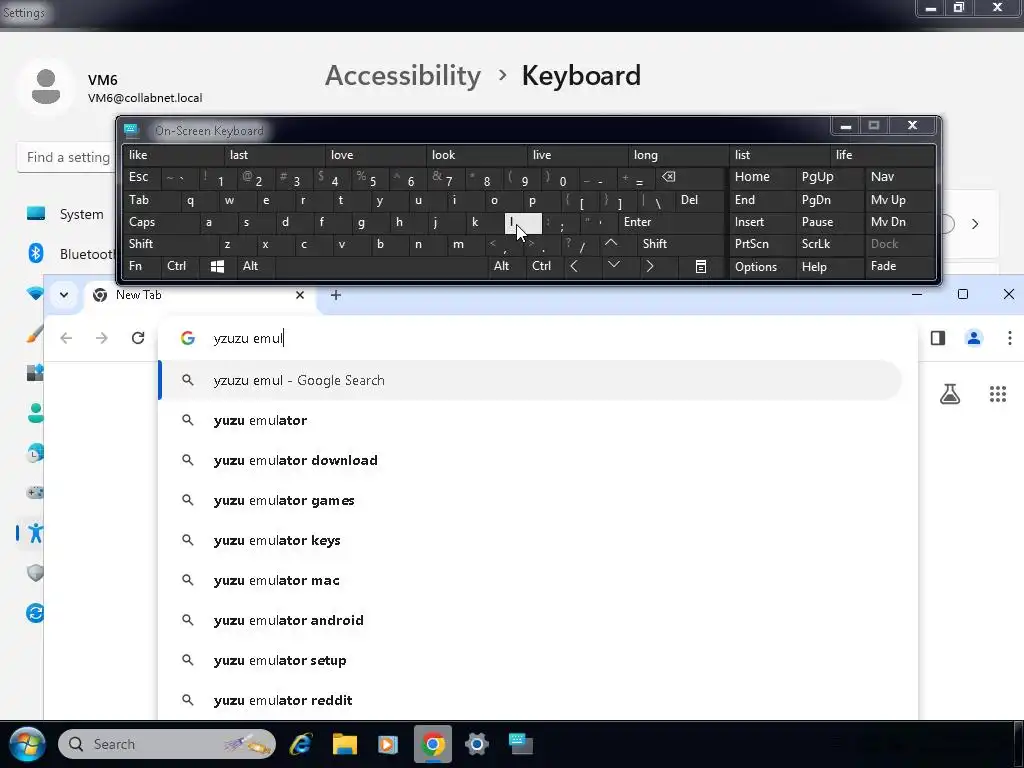Toggle the left Alt key
The width and height of the screenshot is (1024, 768).
coord(255,266)
